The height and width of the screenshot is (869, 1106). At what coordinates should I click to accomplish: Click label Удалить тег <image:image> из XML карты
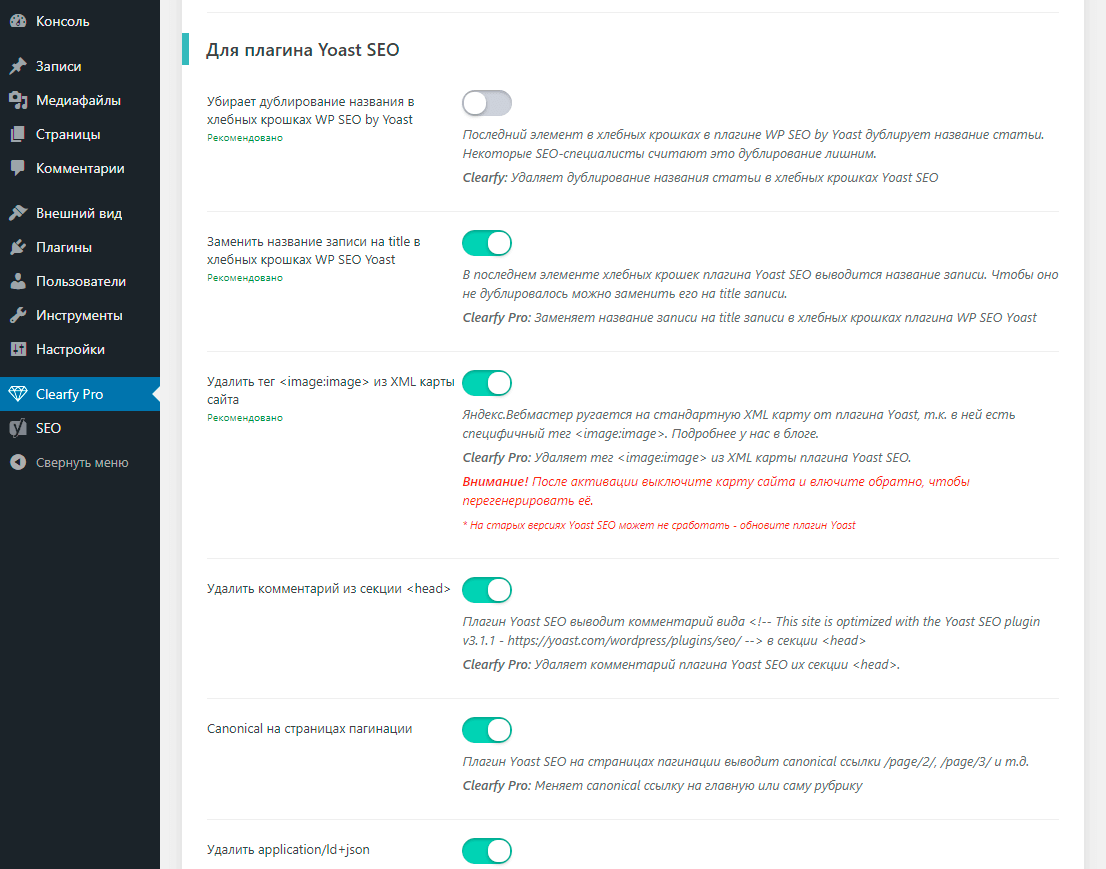tap(330, 390)
